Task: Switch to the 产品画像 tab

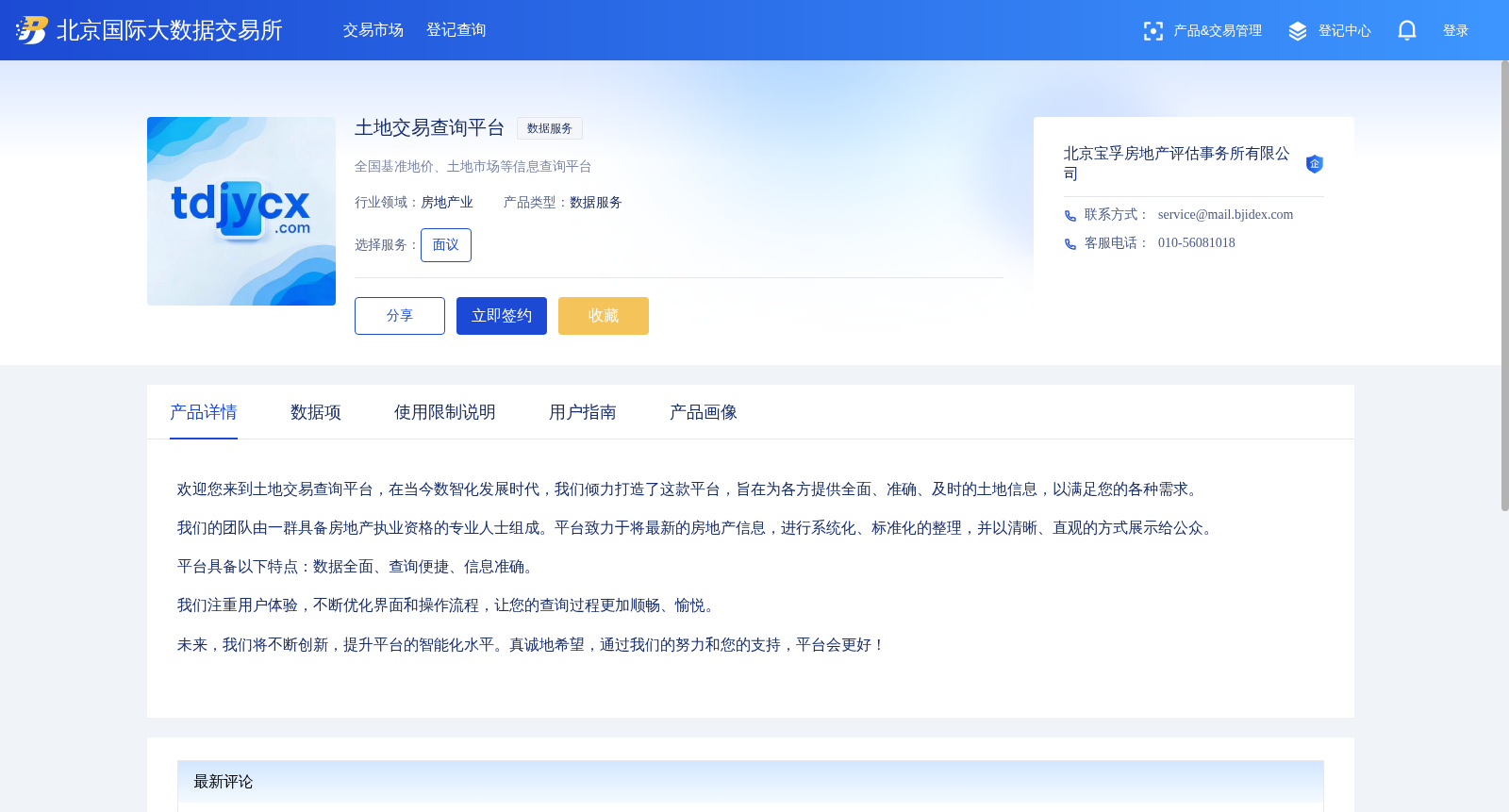Action: (x=704, y=412)
